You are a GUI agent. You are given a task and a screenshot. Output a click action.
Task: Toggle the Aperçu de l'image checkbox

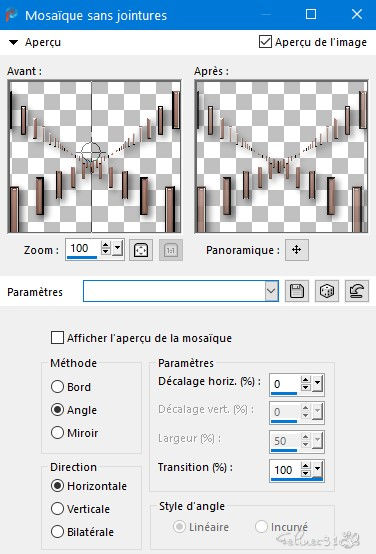click(x=265, y=42)
